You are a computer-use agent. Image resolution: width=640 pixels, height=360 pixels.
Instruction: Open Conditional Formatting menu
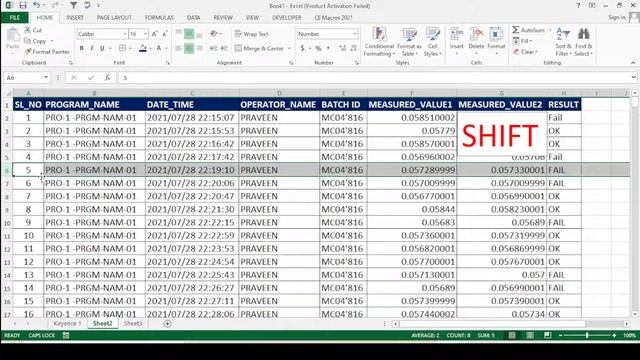pos(379,42)
